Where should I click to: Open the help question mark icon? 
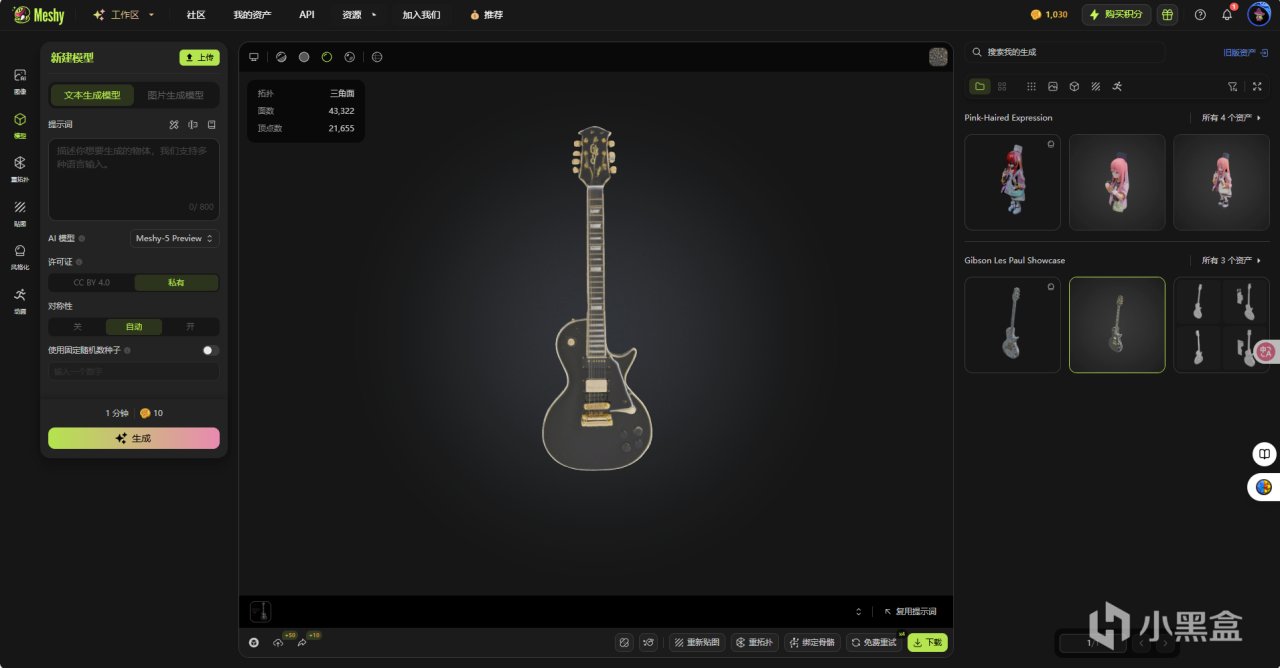[x=1200, y=15]
